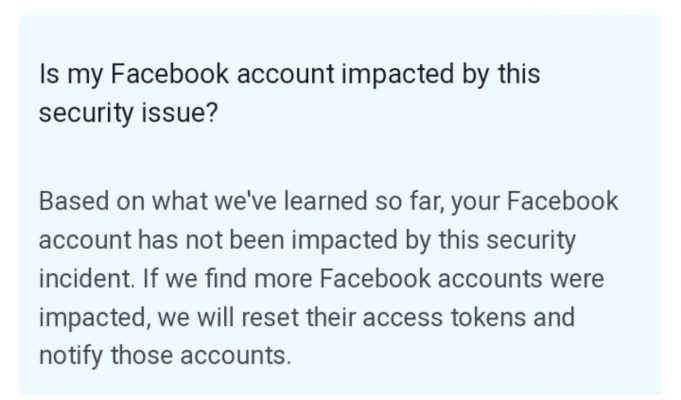Click "account has not been impacted" text
The height and width of the screenshot is (400, 681).
click(x=218, y=240)
